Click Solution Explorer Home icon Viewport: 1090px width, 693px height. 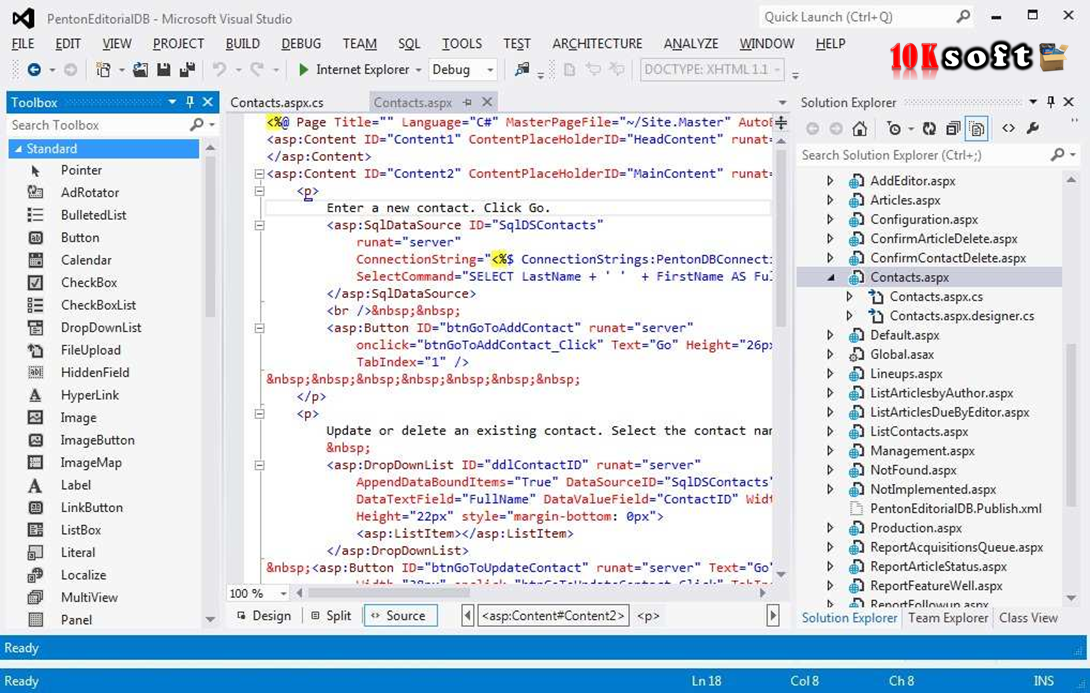point(860,129)
